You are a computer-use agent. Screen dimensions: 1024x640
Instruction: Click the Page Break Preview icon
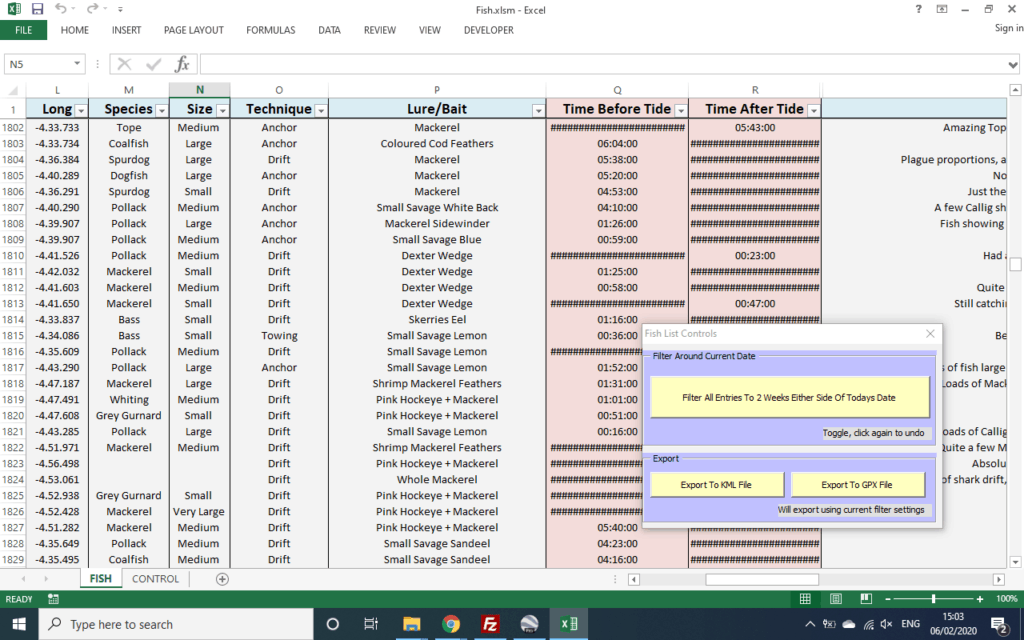[864, 599]
